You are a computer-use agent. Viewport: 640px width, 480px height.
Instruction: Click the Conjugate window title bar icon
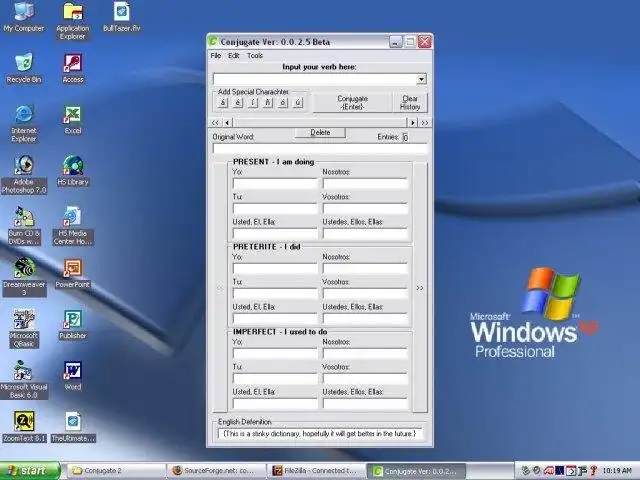point(213,41)
